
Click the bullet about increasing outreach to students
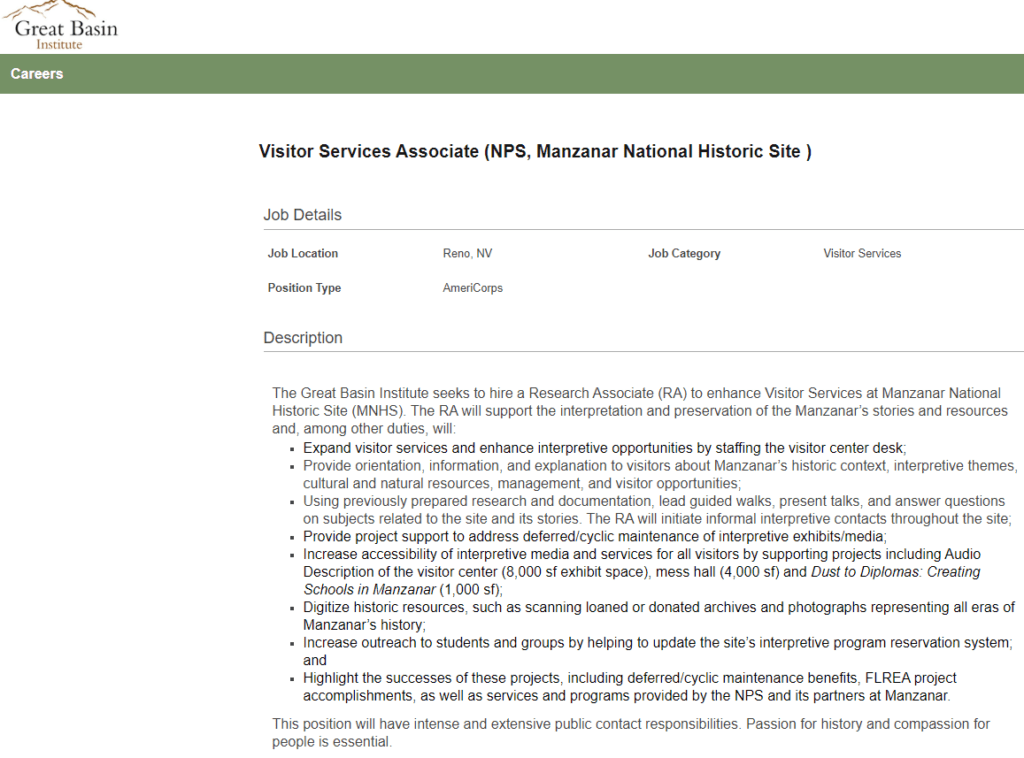[658, 651]
